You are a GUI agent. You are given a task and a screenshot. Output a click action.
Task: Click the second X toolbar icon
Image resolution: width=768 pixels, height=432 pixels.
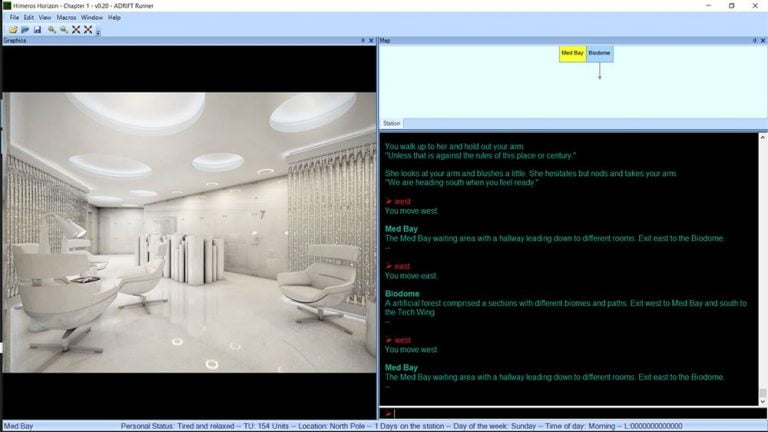pyautogui.click(x=88, y=30)
